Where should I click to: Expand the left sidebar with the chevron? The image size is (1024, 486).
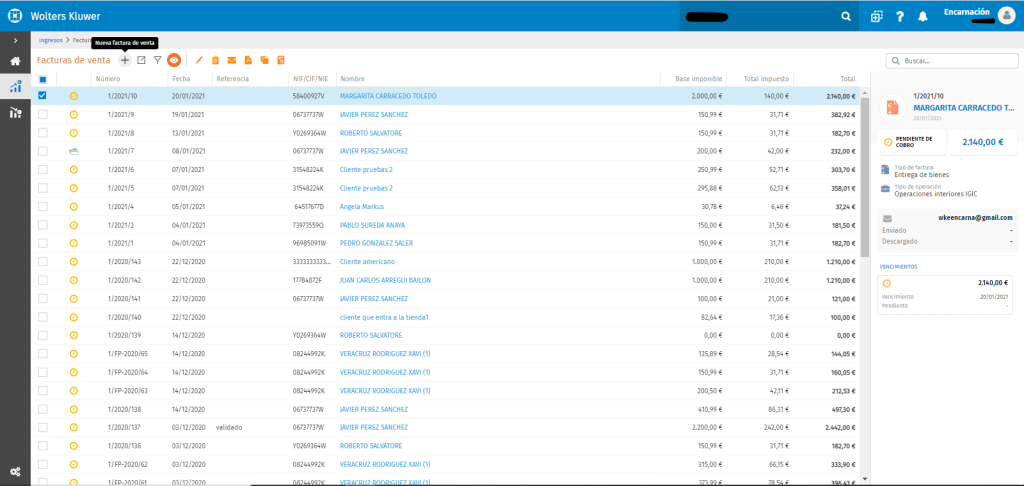15,41
